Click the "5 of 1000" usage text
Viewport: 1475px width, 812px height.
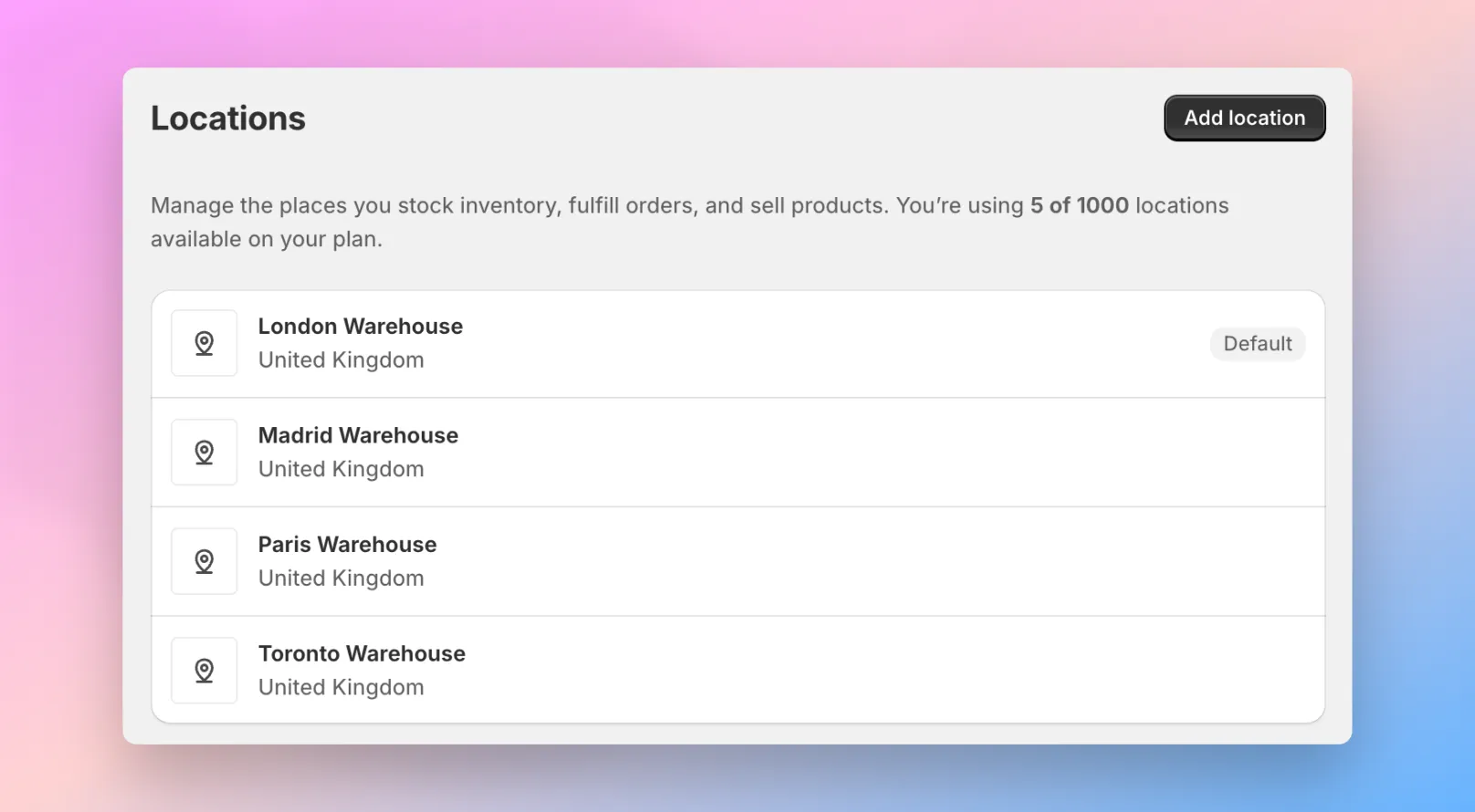[x=1080, y=205]
